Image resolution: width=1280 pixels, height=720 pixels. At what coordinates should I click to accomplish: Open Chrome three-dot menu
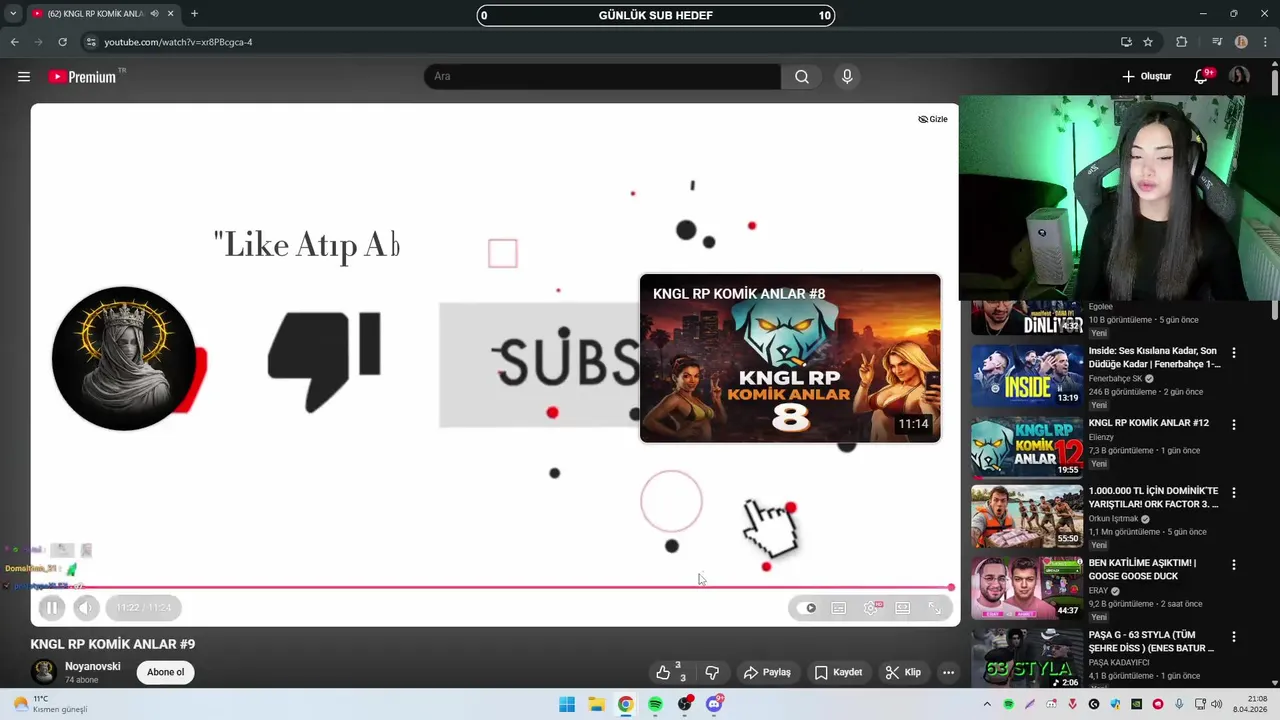(1265, 42)
